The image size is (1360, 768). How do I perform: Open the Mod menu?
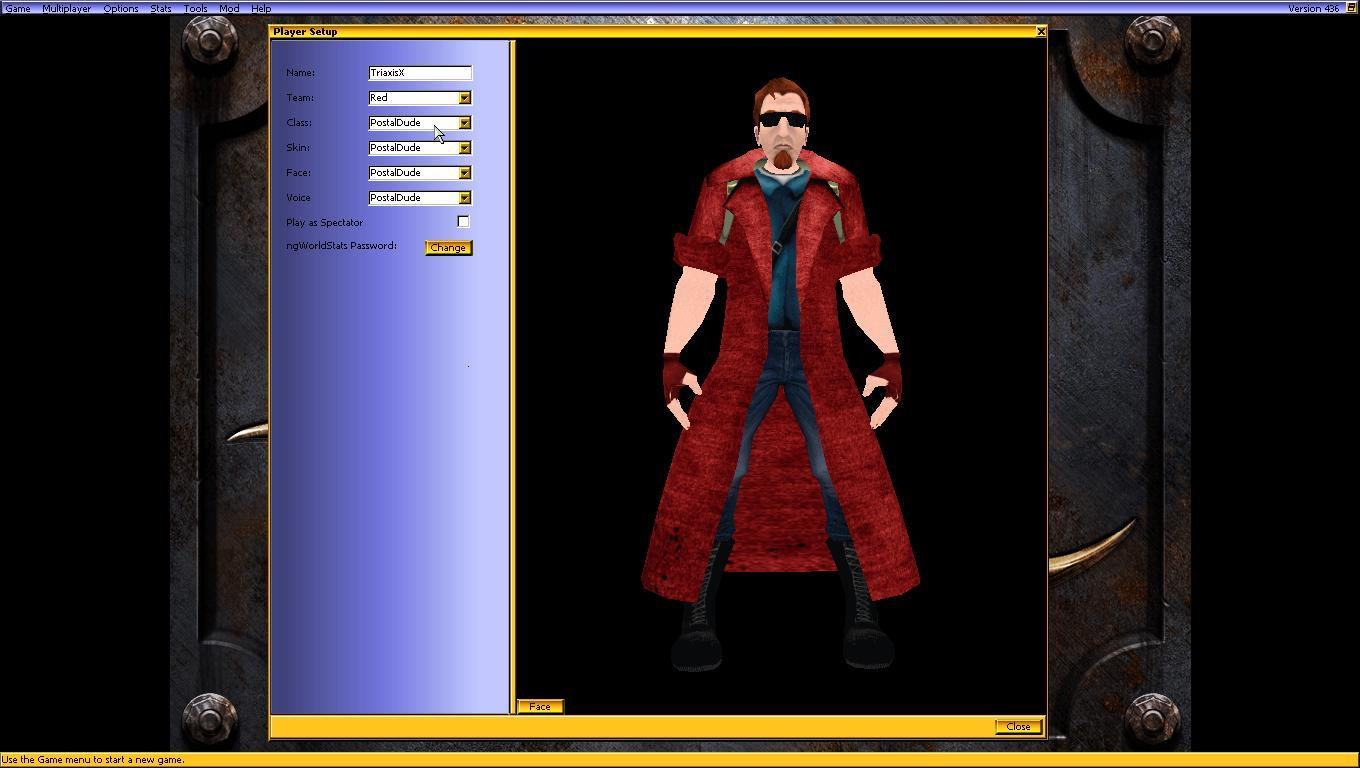tap(228, 8)
